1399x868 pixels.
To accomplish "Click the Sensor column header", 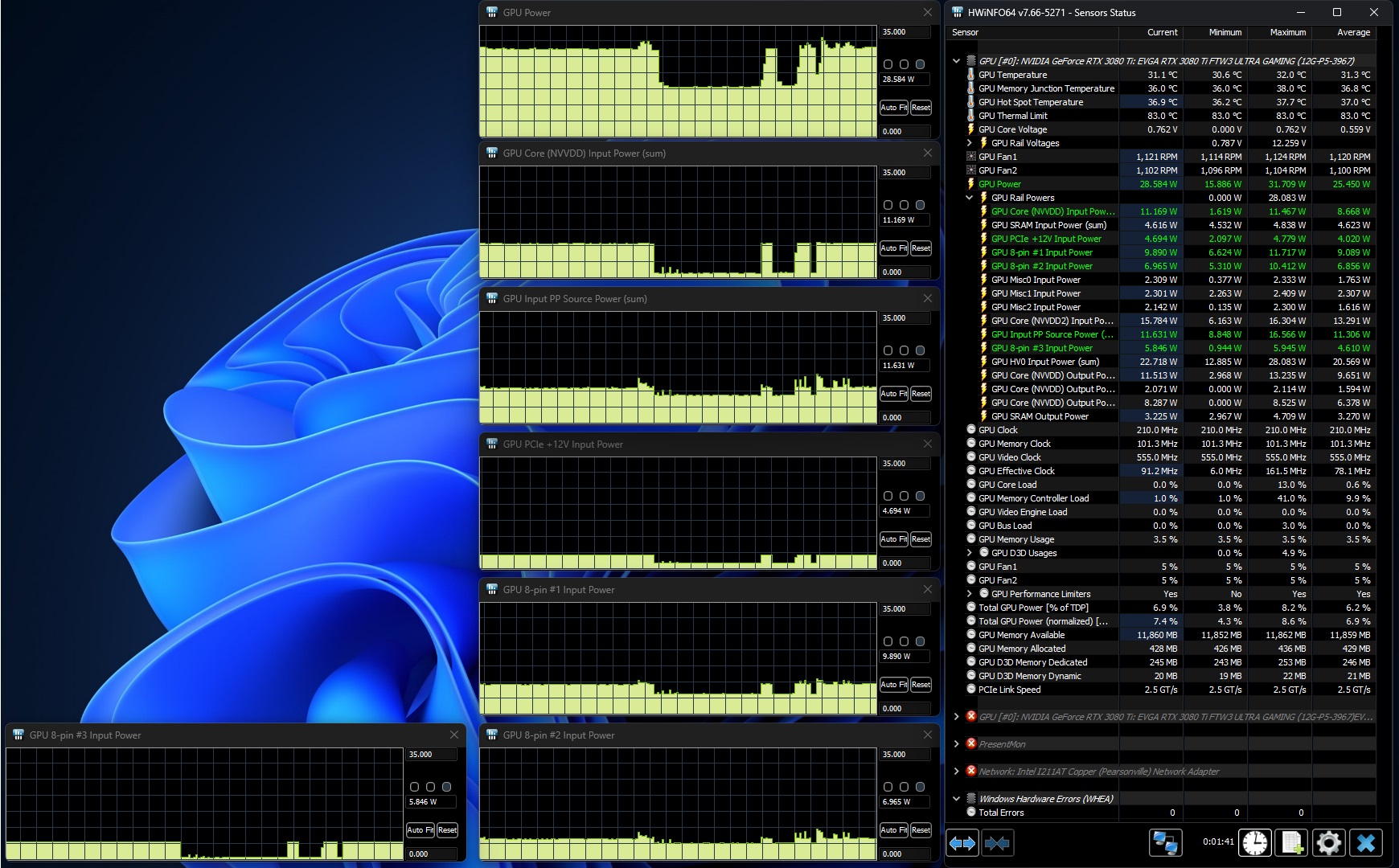I will (1033, 32).
